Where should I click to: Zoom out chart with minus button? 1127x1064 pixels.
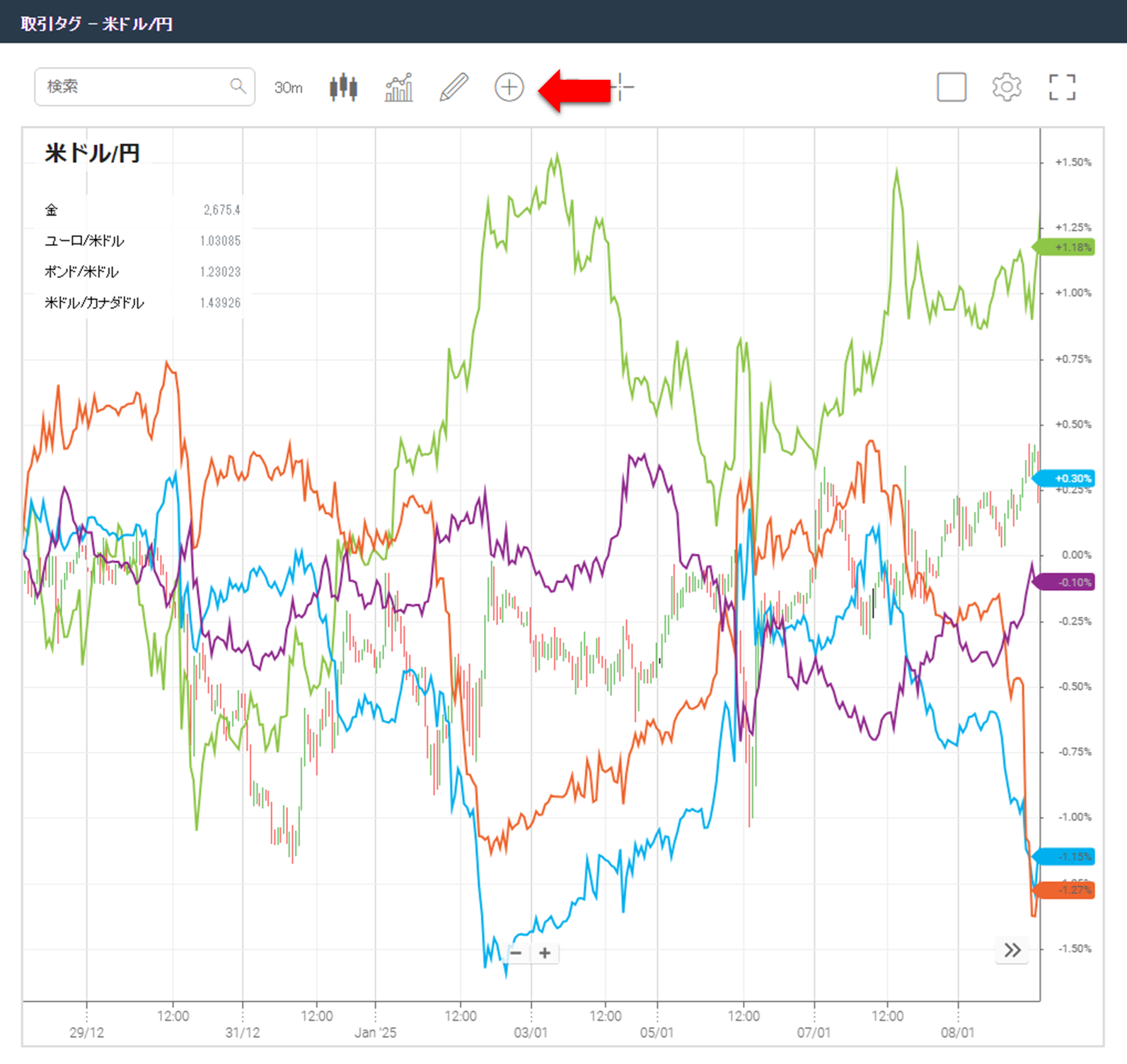(x=516, y=953)
